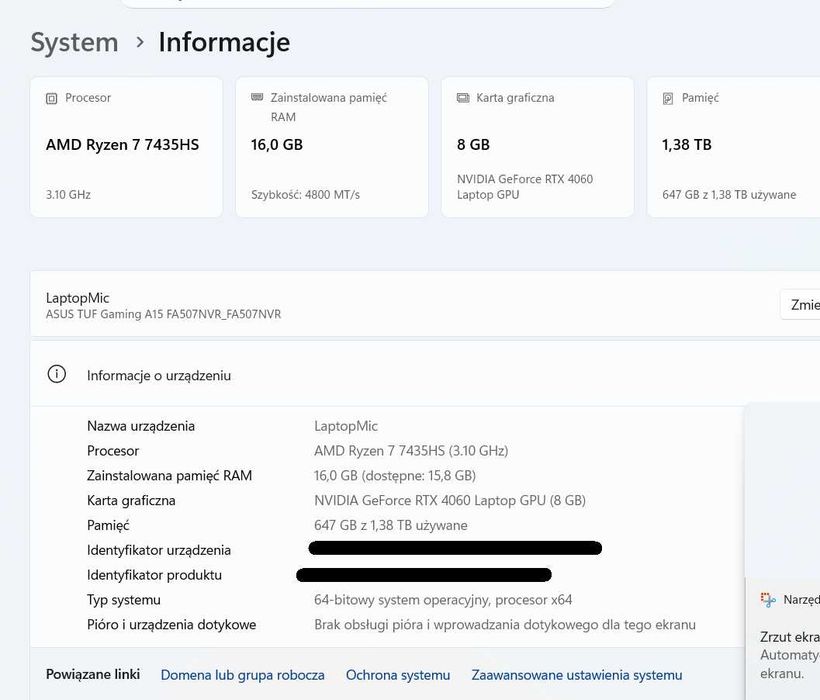
Task: Open Zaawansowane ustawienia systemu link
Action: [x=577, y=675]
